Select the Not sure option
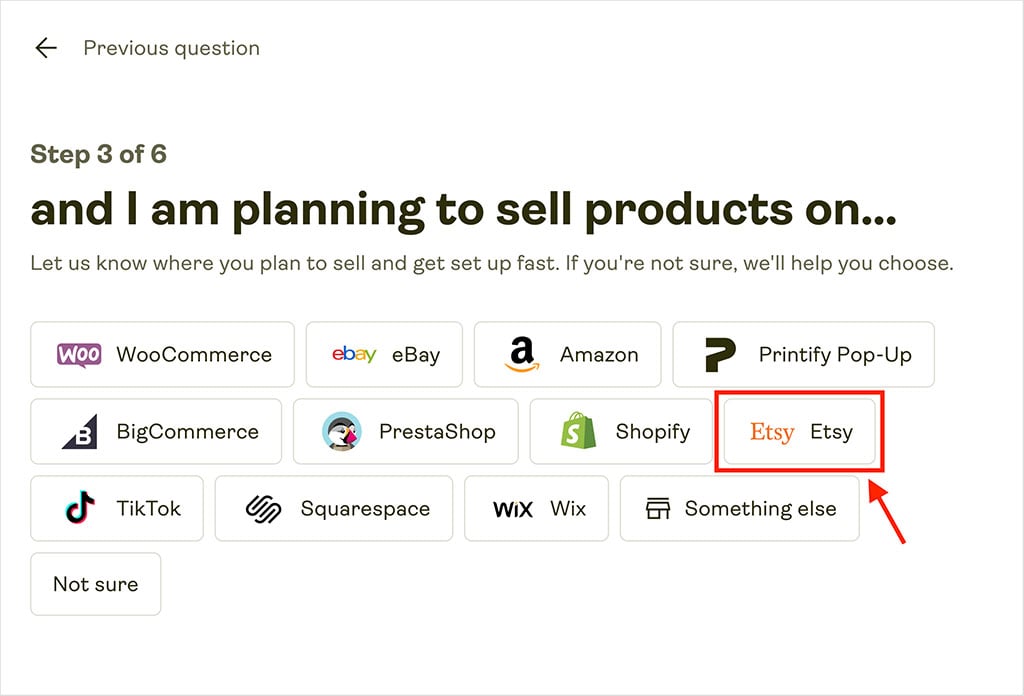Image resolution: width=1024 pixels, height=696 pixels. pos(95,584)
